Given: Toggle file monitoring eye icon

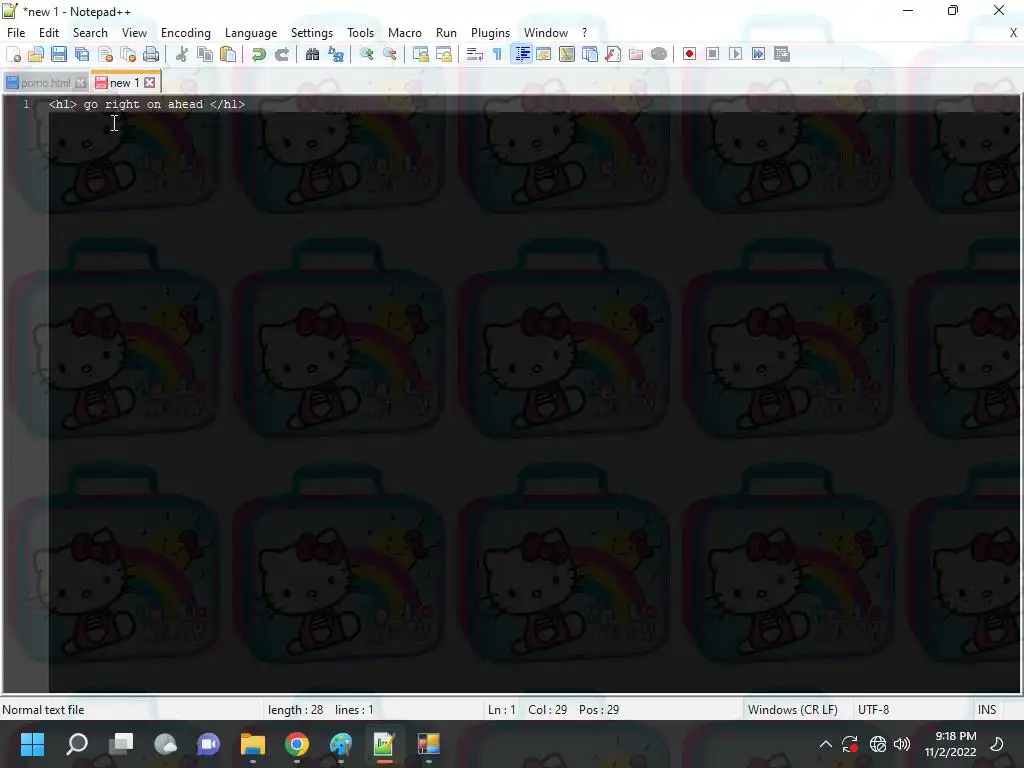Looking at the screenshot, I should click(659, 54).
